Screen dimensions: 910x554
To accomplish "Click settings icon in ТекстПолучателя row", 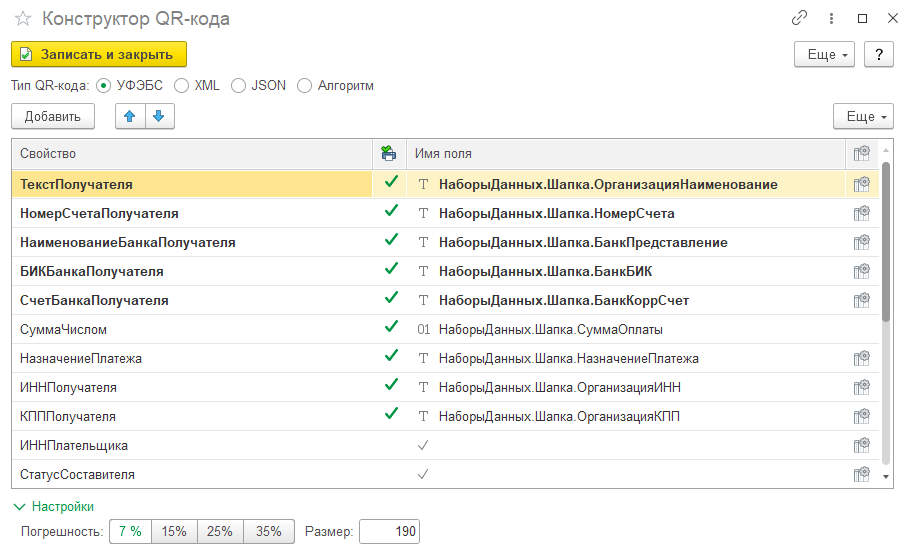I will click(x=862, y=184).
